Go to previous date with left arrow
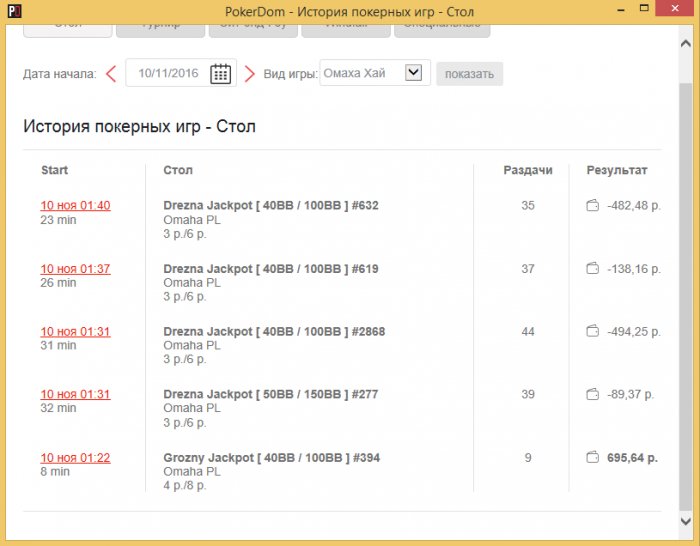 (x=111, y=74)
